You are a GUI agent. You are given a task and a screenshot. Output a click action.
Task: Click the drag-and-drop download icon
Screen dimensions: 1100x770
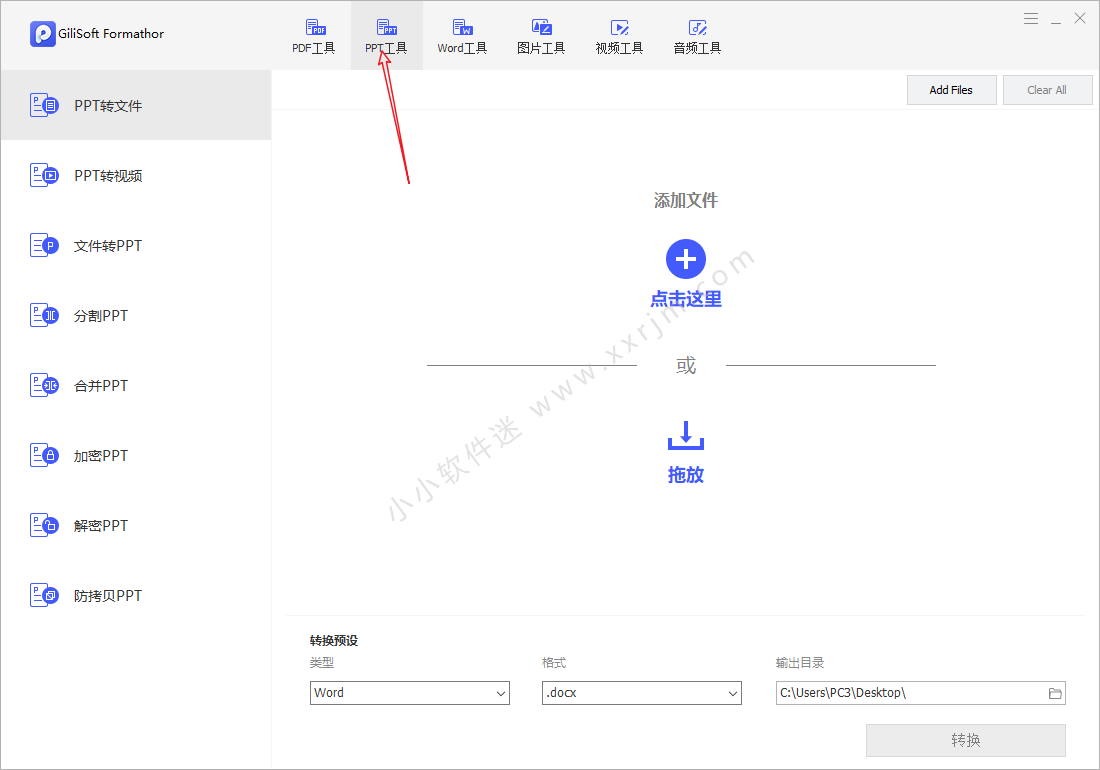point(686,436)
